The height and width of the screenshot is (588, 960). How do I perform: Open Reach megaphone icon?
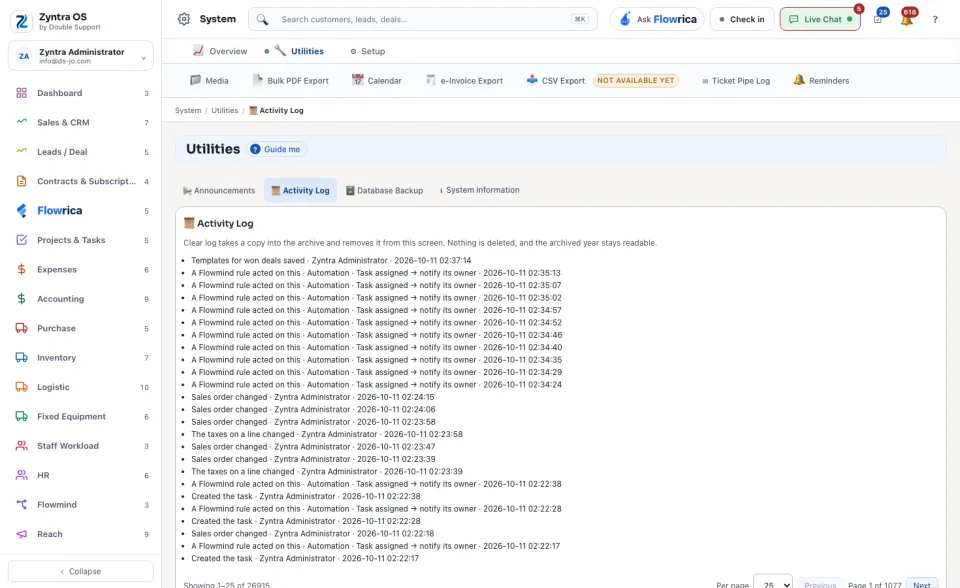[x=21, y=534]
